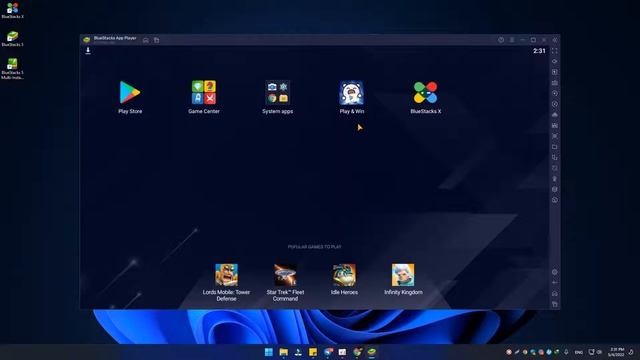The height and width of the screenshot is (360, 640).
Task: Open File Explorer from taskbar
Action: tap(283, 352)
